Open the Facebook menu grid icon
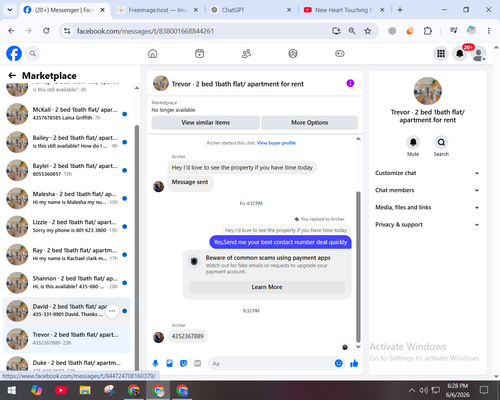Screen dimensions: 500x400 pyautogui.click(x=441, y=53)
